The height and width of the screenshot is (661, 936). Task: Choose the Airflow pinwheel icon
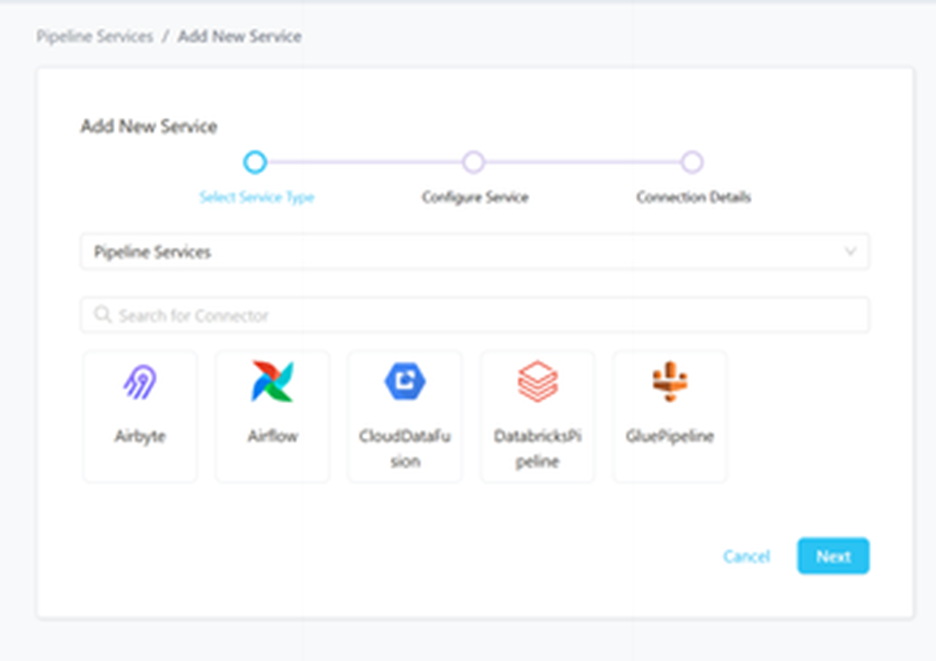[x=272, y=382]
